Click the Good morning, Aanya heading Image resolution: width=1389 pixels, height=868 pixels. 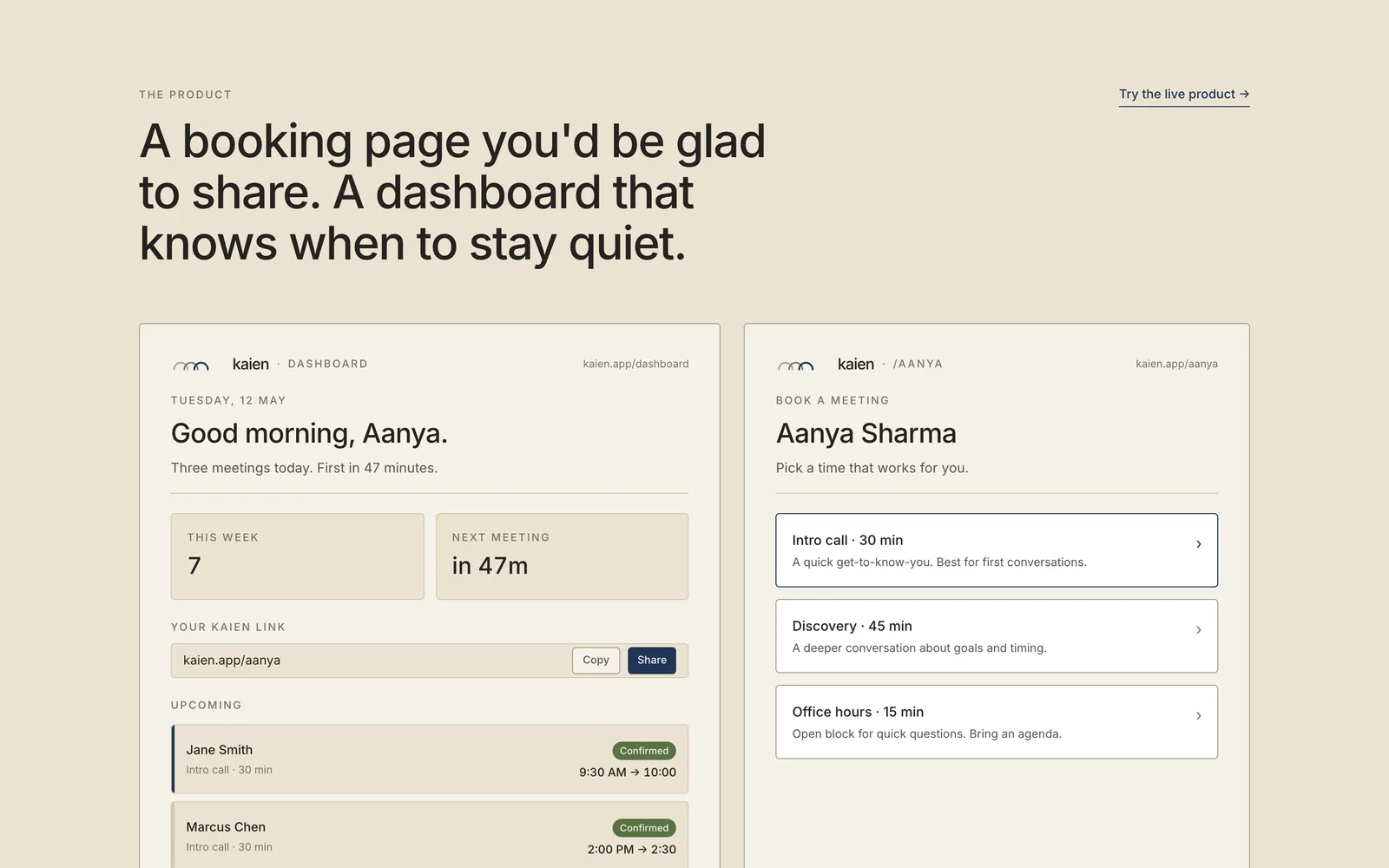pyautogui.click(x=310, y=433)
